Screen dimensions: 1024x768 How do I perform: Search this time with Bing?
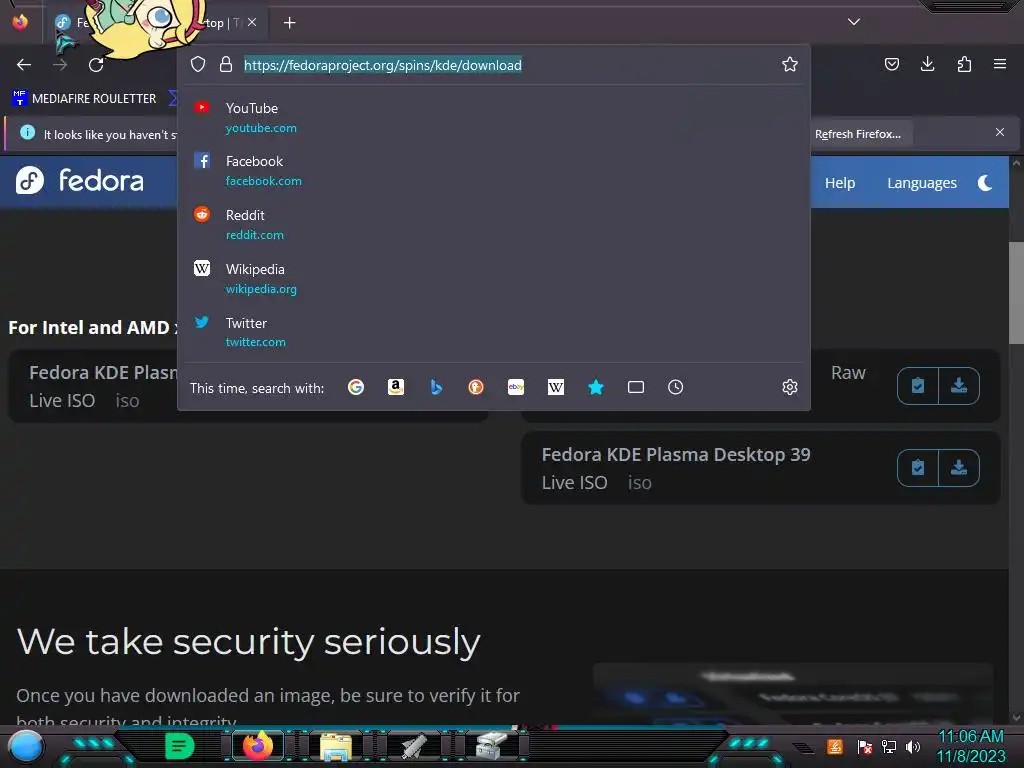click(436, 387)
